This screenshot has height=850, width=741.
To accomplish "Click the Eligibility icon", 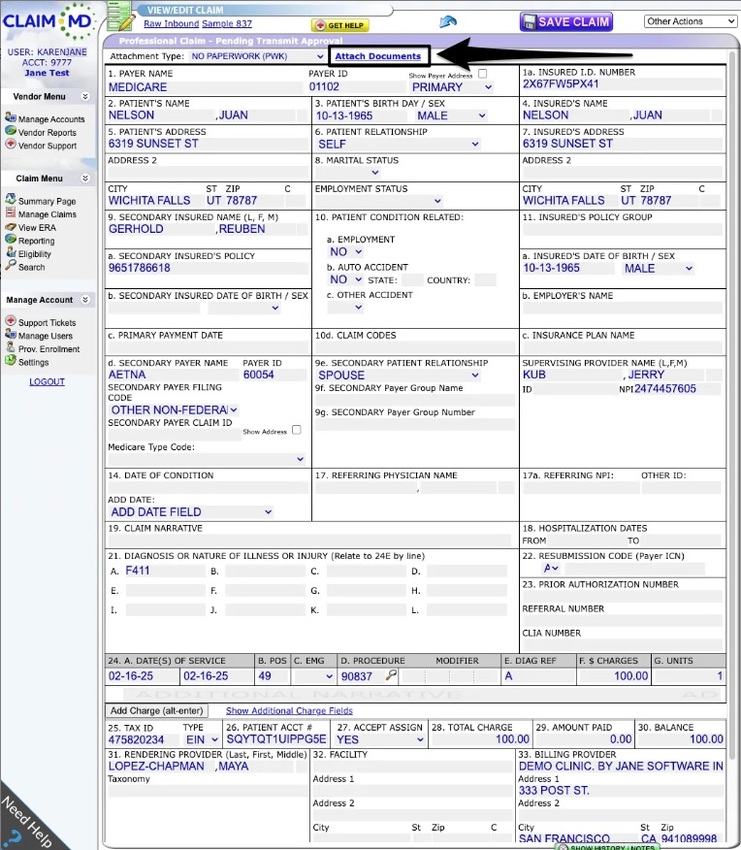I will (x=10, y=252).
